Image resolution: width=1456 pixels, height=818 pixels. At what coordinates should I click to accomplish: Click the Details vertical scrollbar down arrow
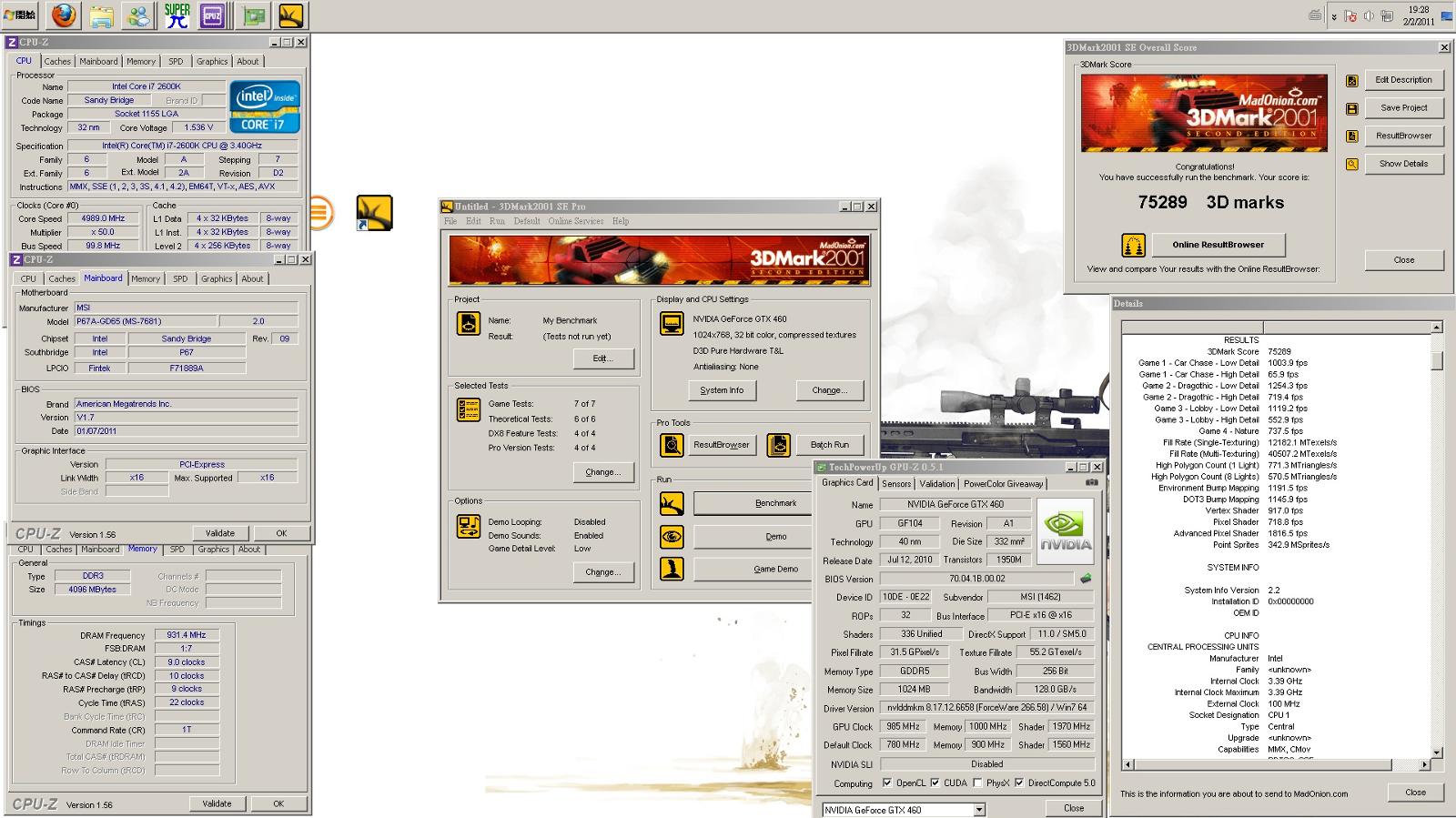[1437, 752]
